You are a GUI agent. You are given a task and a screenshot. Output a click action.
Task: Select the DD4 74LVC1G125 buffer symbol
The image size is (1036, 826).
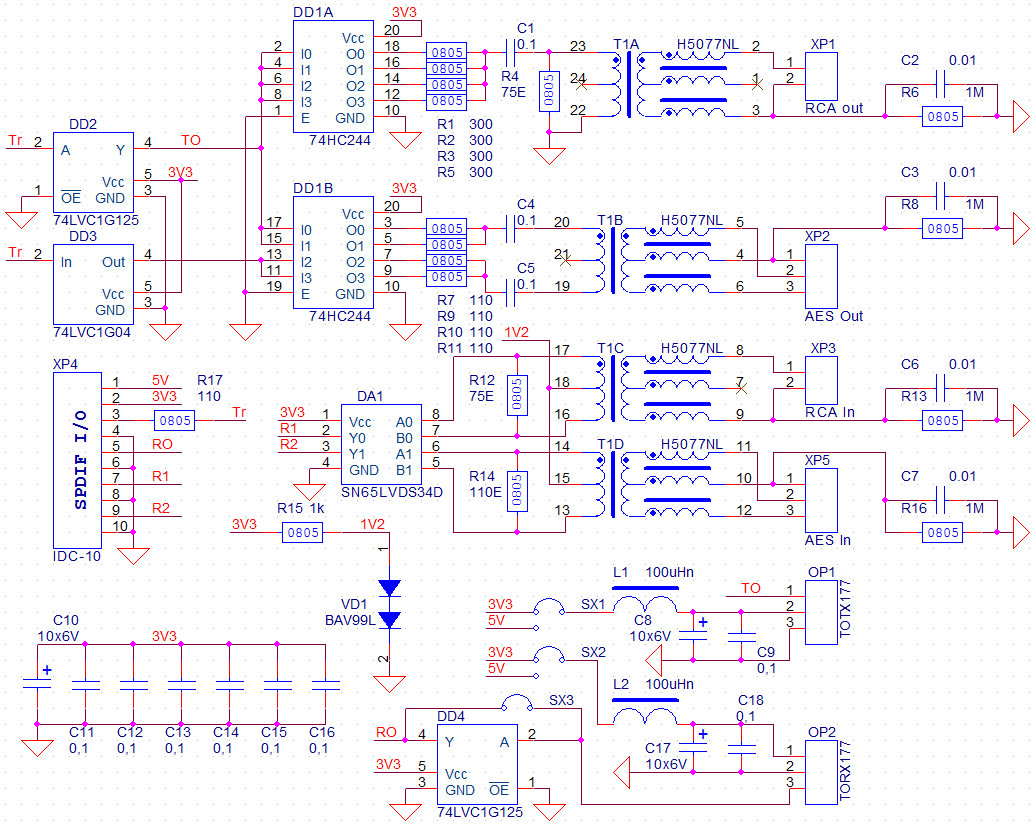click(478, 765)
